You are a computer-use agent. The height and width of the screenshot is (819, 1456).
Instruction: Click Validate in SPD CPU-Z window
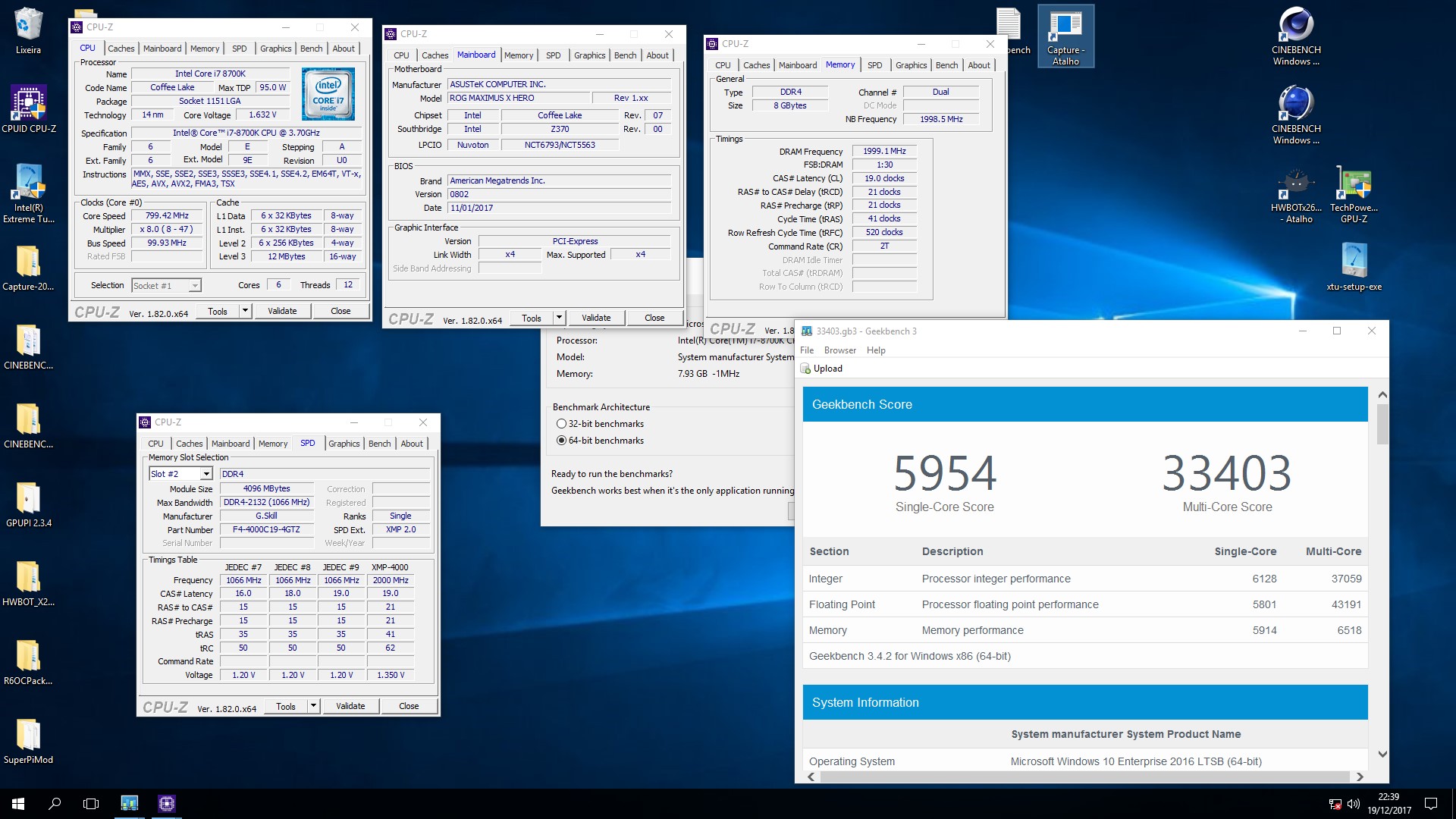350,706
